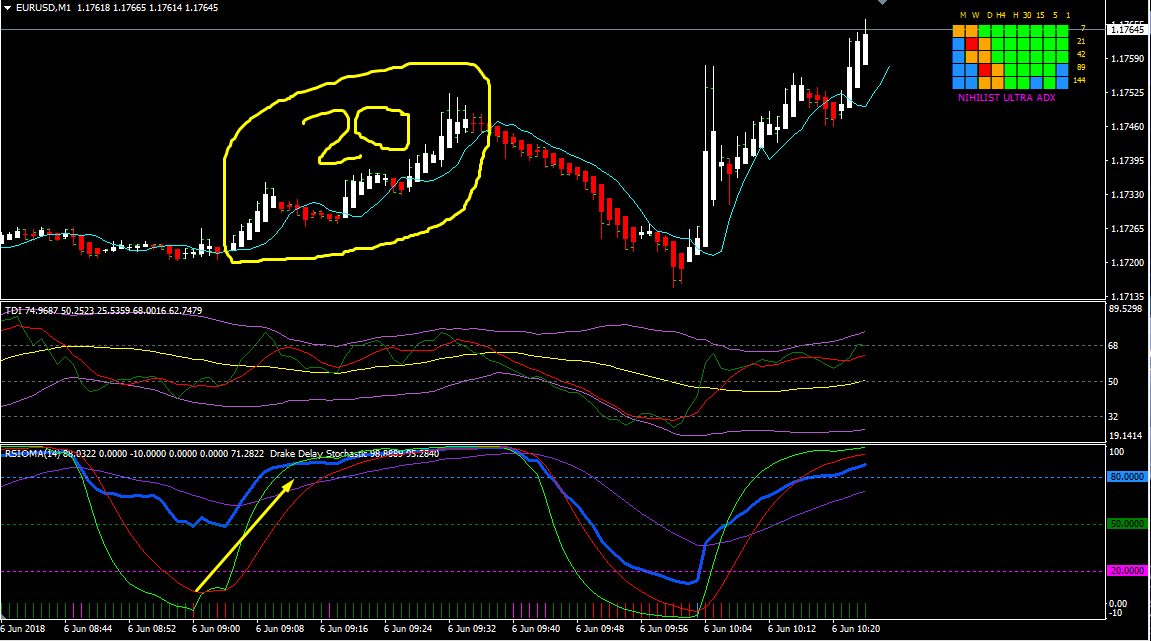Click the gray chart shift triangle marker

(882, 2)
